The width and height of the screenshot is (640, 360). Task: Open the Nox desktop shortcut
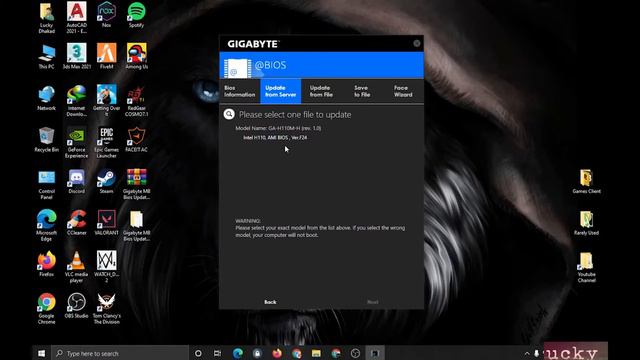click(x=107, y=15)
